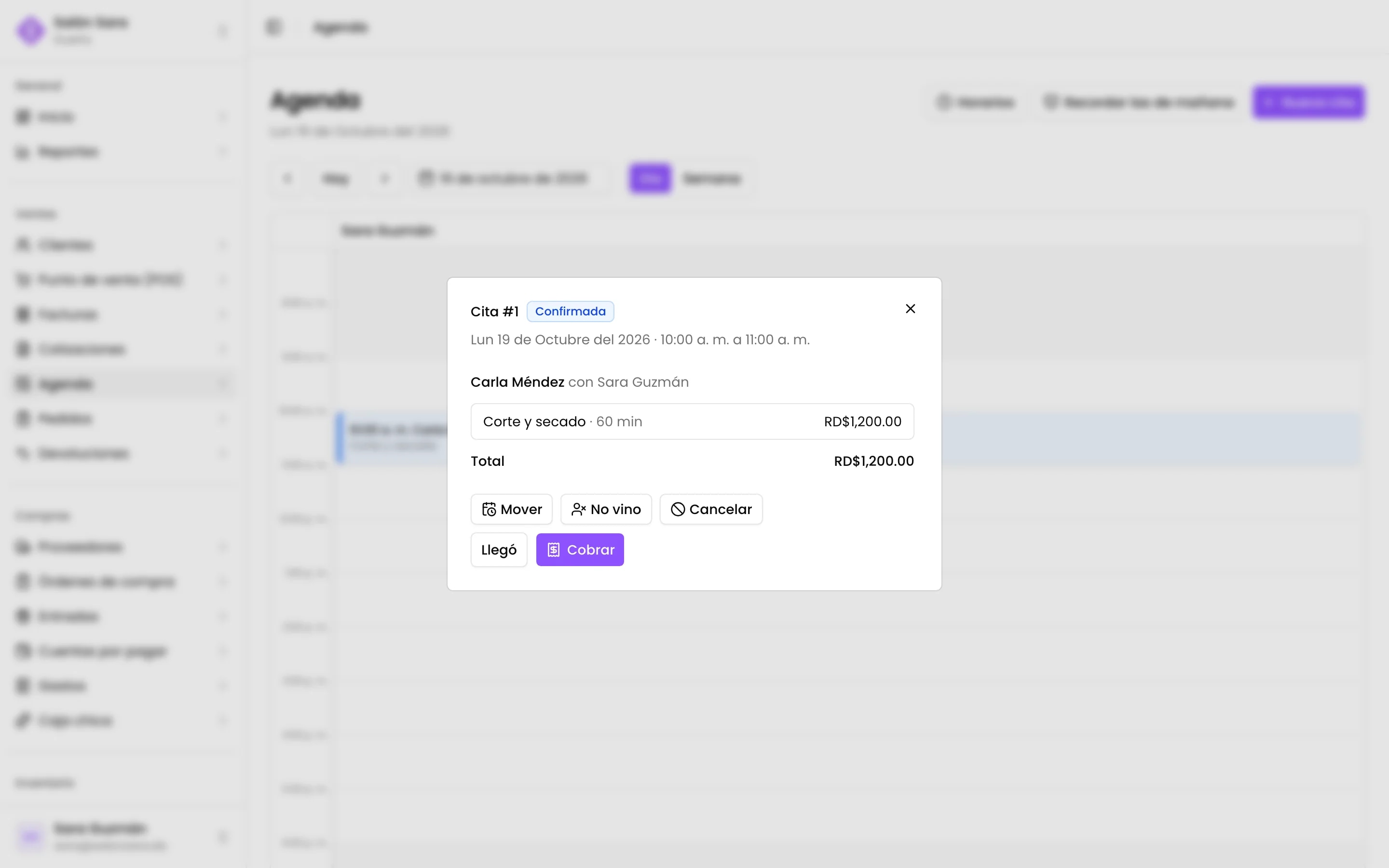The width and height of the screenshot is (1389, 868).
Task: Click the stylist name 'con Sara Guzmán'
Action: coord(628,382)
